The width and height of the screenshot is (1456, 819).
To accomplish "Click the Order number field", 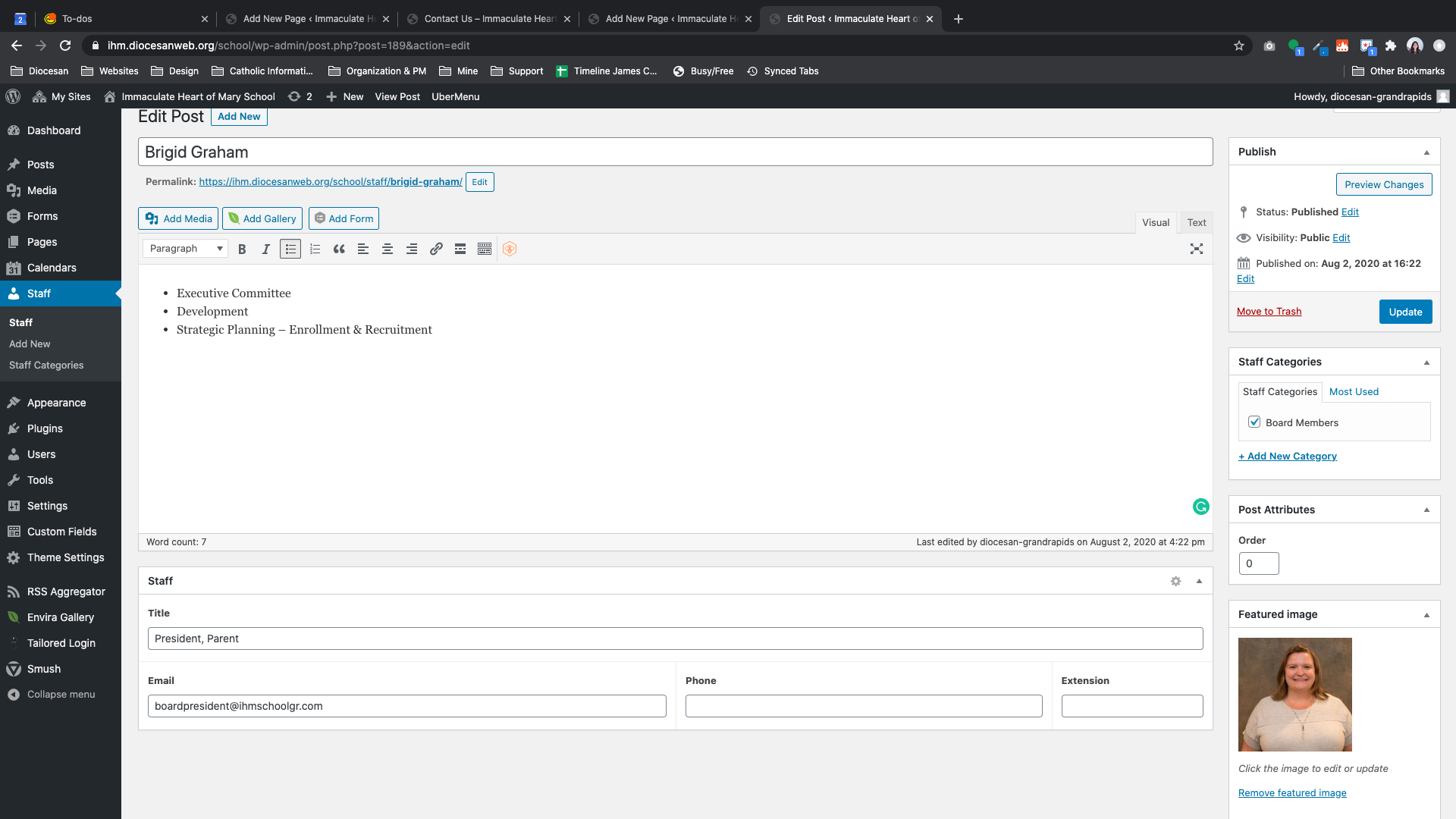I will coord(1258,563).
